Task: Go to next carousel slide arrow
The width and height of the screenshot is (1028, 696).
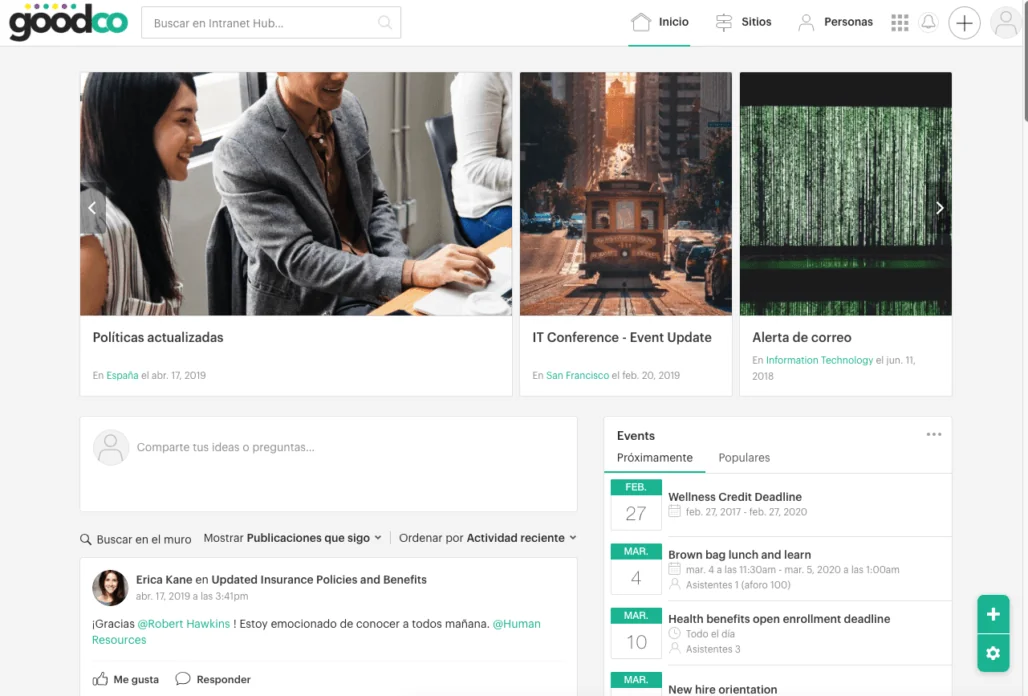Action: (x=939, y=208)
